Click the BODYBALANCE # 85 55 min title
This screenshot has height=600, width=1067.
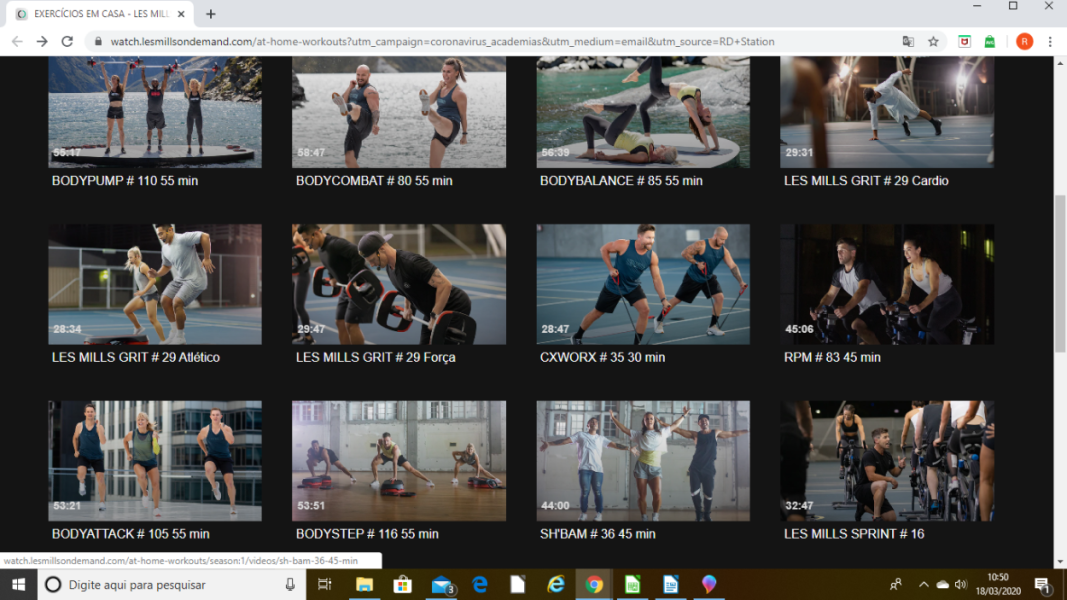tap(621, 181)
